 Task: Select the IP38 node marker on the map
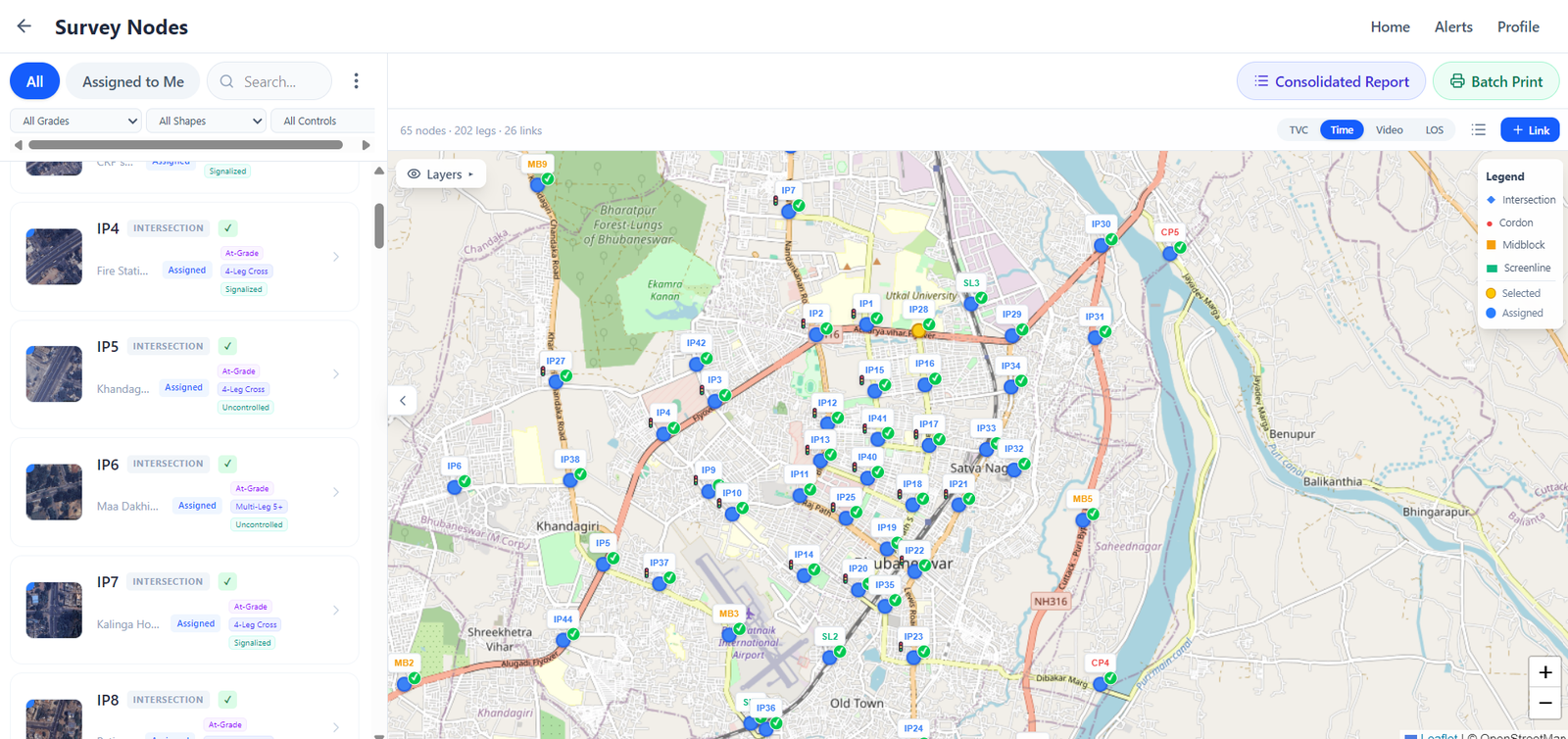tap(570, 479)
